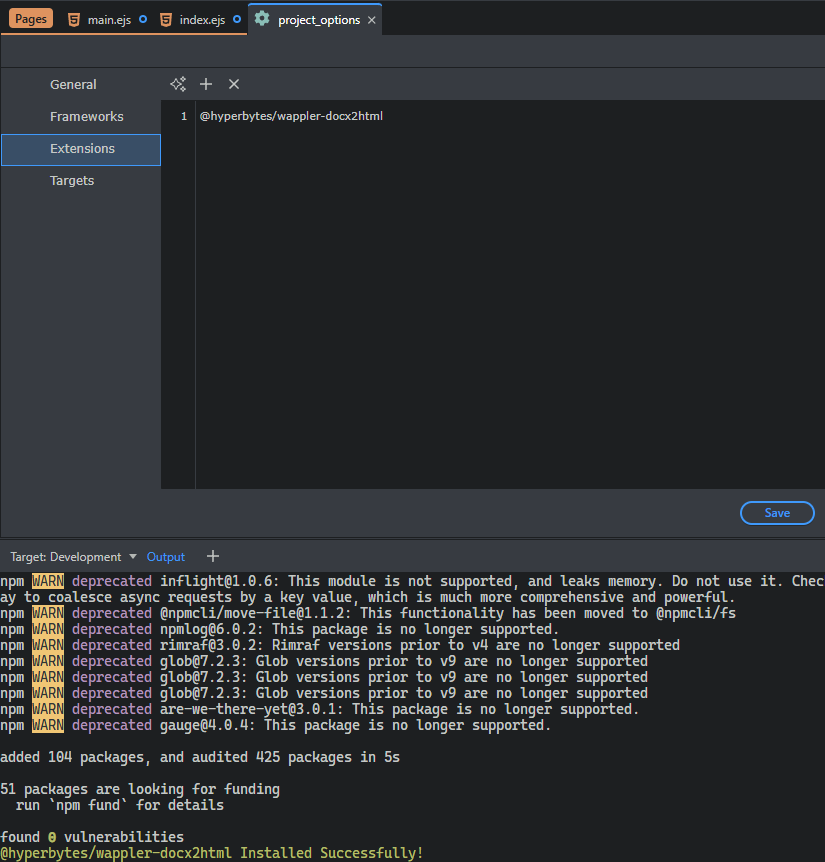Screen dimensions: 825x862
Task: Open the Frameworks settings section
Action: pyautogui.click(x=87, y=117)
